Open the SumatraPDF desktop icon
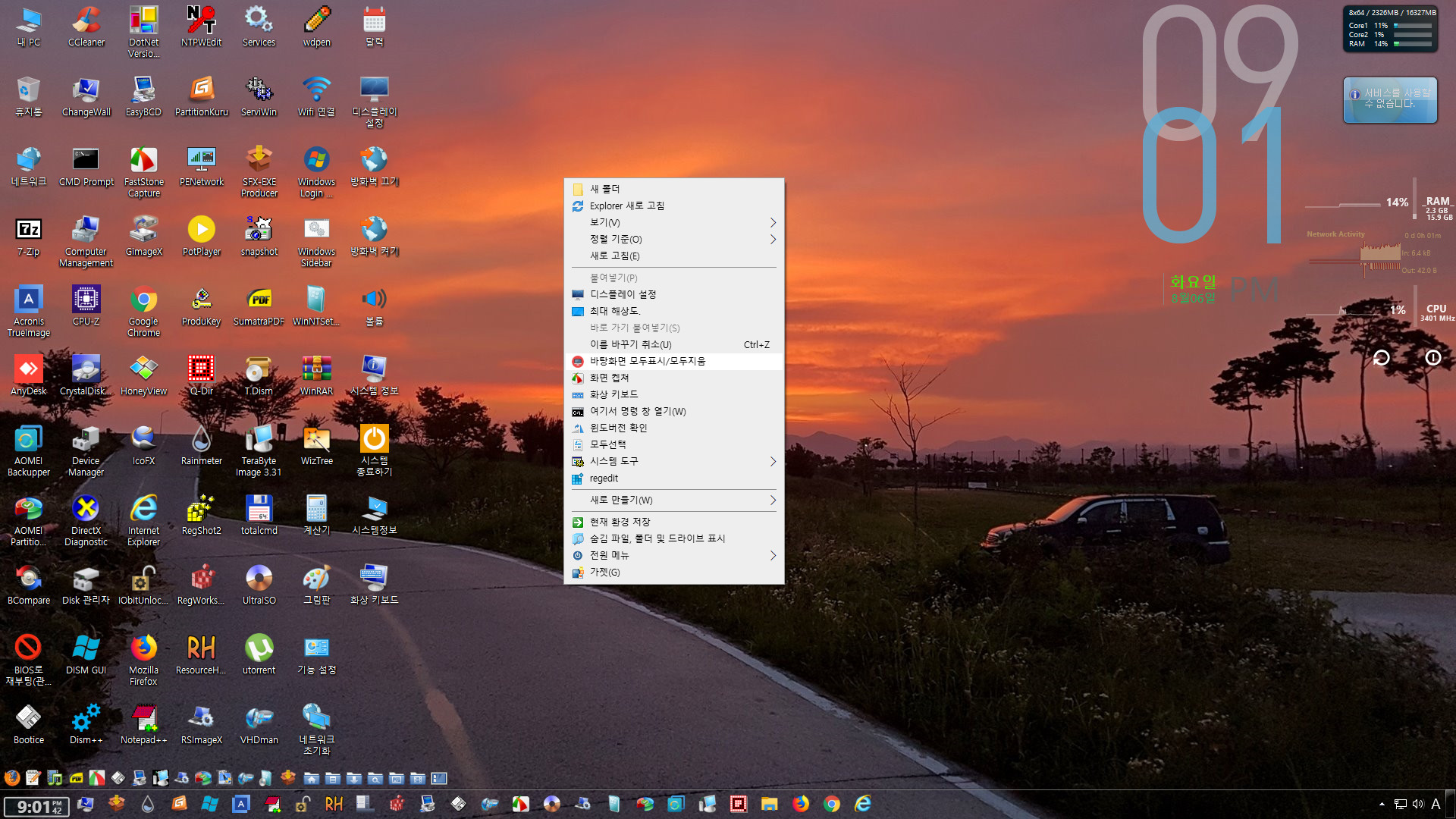The width and height of the screenshot is (1456, 819). (259, 306)
